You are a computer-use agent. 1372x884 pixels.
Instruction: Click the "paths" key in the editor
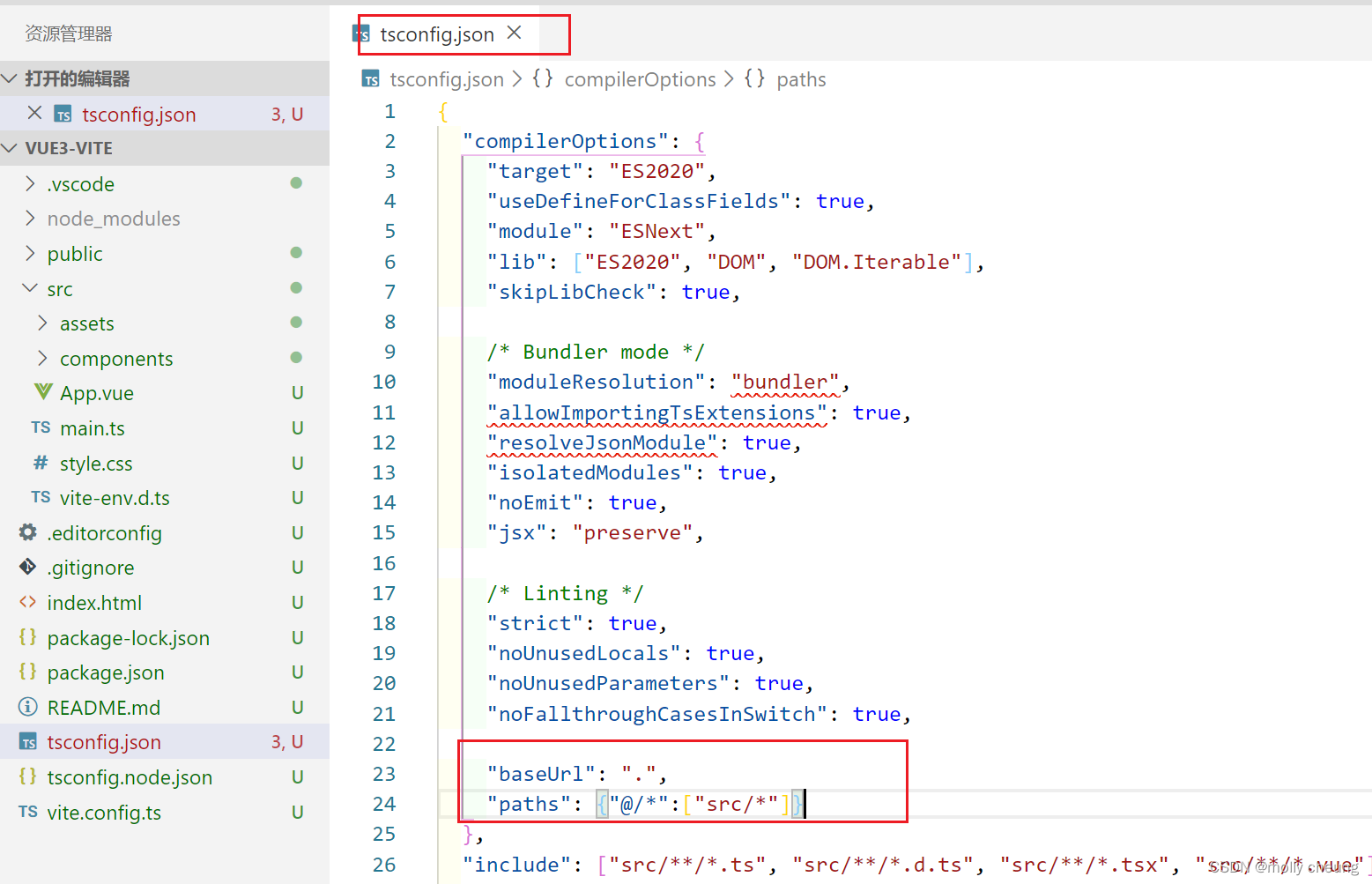coord(529,804)
